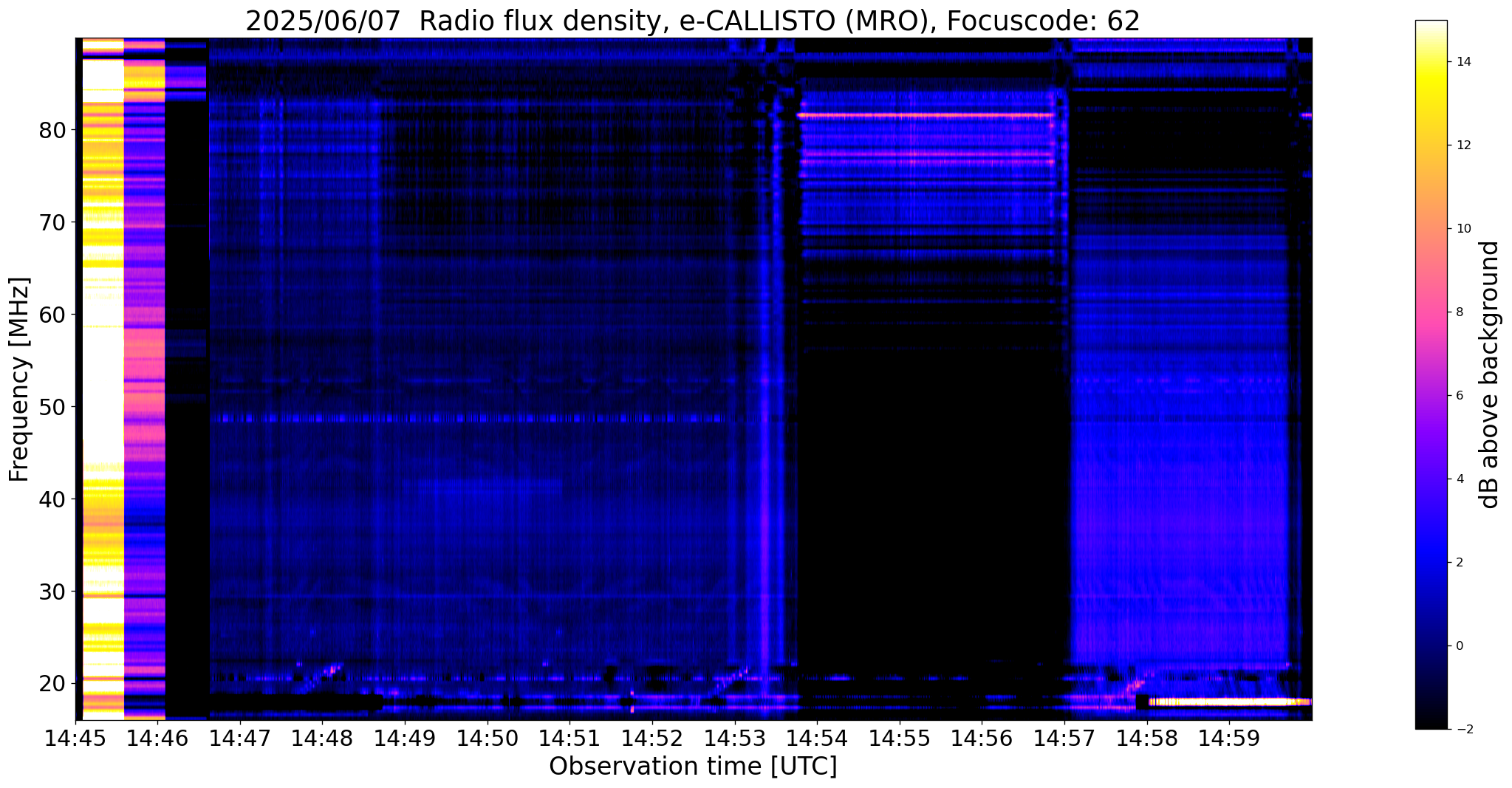The image size is (1512, 788).
Task: Click the 20 MHz frequency tick label
Action: (x=53, y=685)
